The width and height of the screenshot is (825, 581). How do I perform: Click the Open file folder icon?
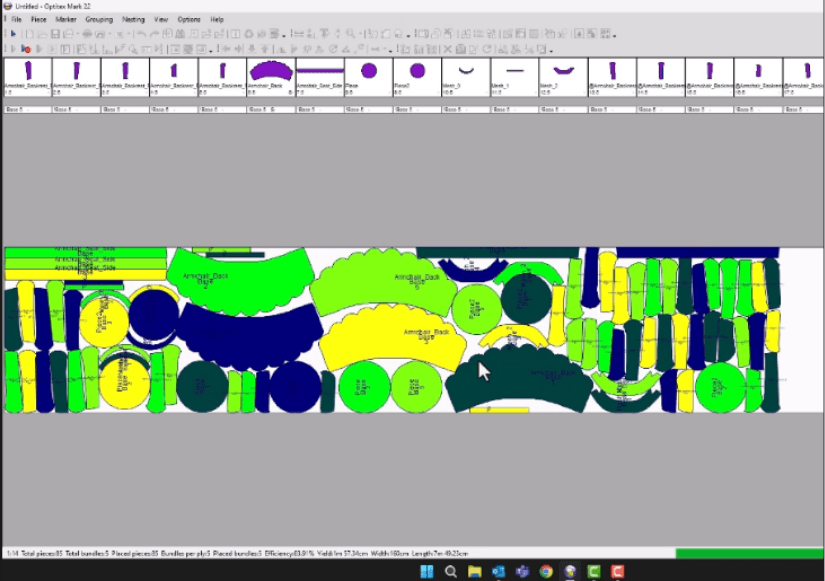(x=42, y=34)
